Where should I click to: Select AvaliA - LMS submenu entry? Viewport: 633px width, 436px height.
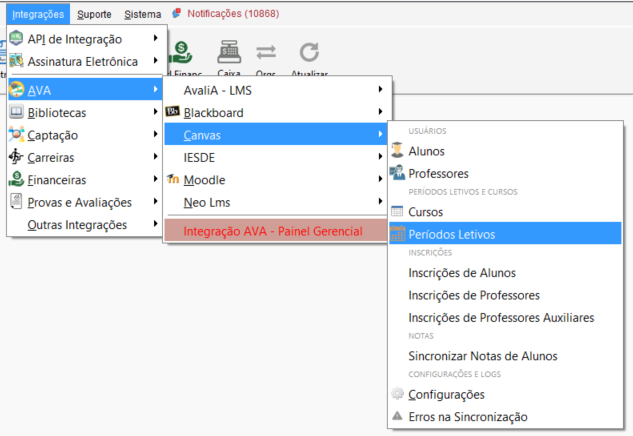pos(276,90)
